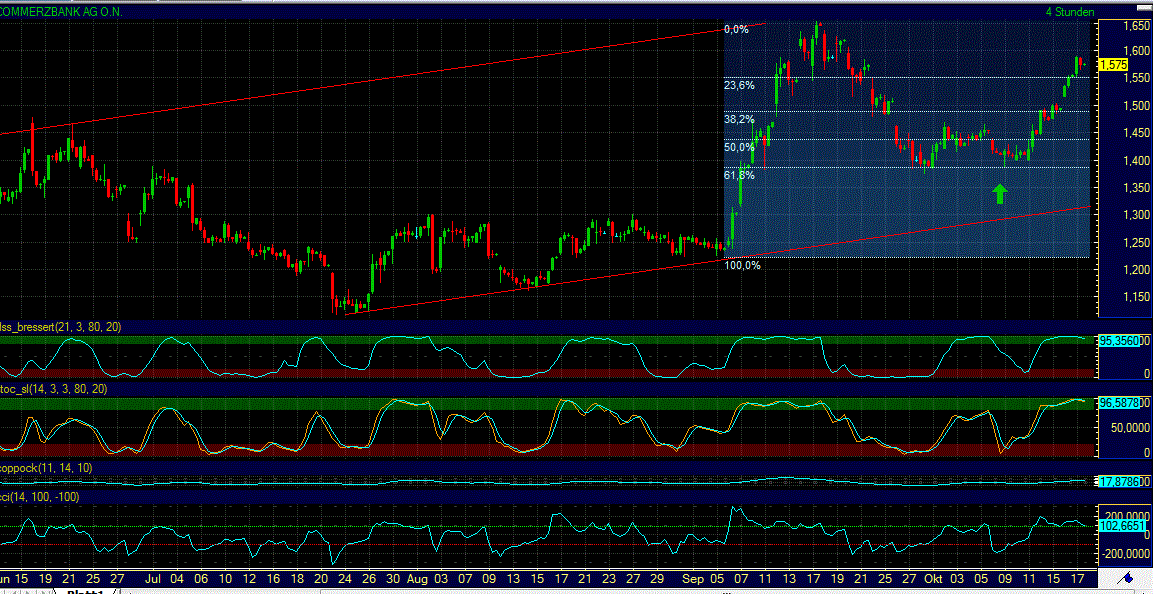Click the first-sheet navigation arrow at bottom left
Viewport: 1153px width, 594px height.
(5, 591)
